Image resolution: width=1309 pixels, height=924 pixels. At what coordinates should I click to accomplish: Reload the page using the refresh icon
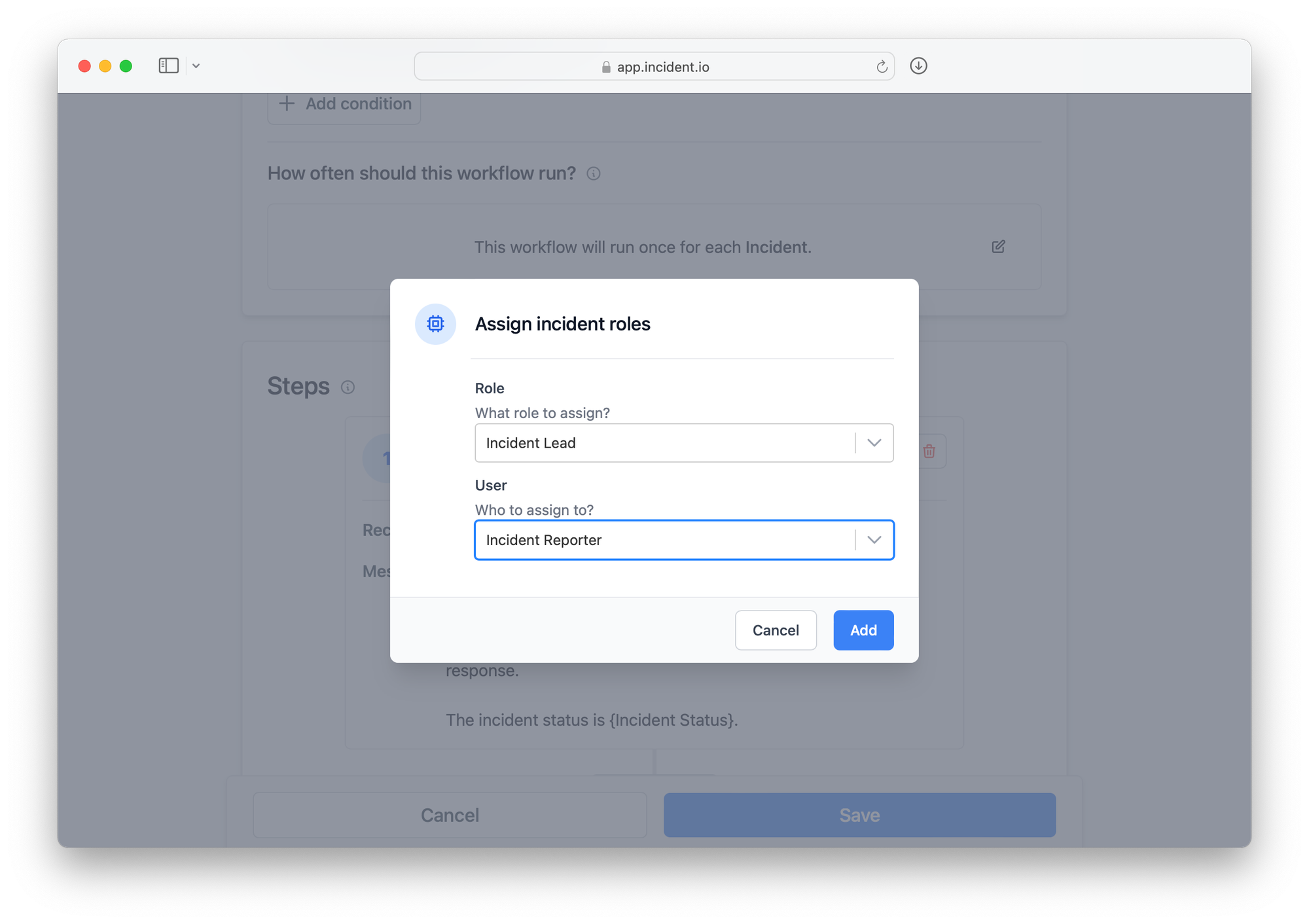click(882, 67)
